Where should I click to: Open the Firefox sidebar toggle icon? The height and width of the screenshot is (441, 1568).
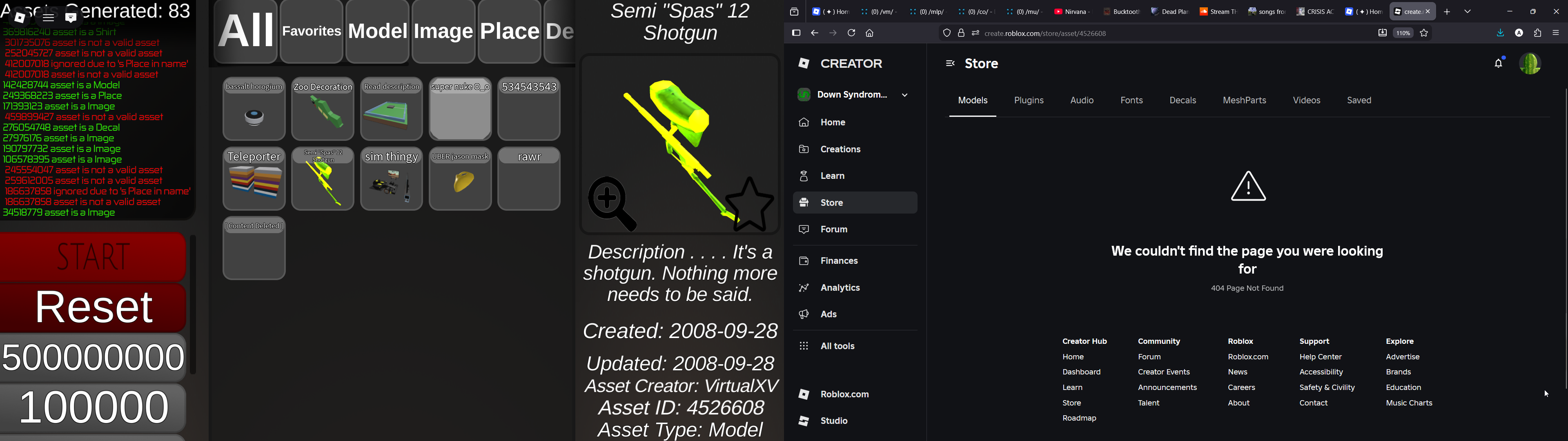(x=795, y=33)
